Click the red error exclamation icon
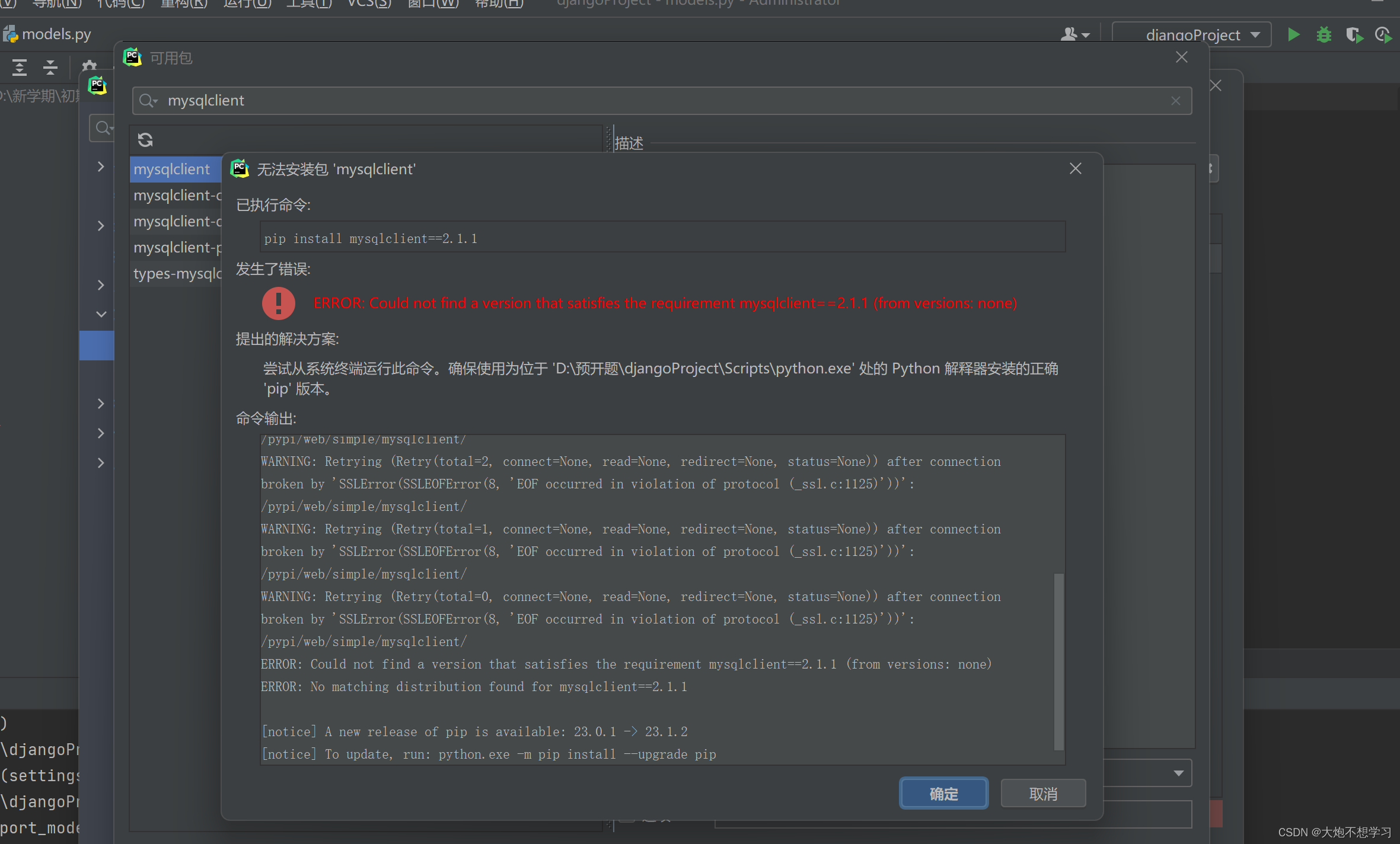The image size is (1400, 844). pos(278,303)
